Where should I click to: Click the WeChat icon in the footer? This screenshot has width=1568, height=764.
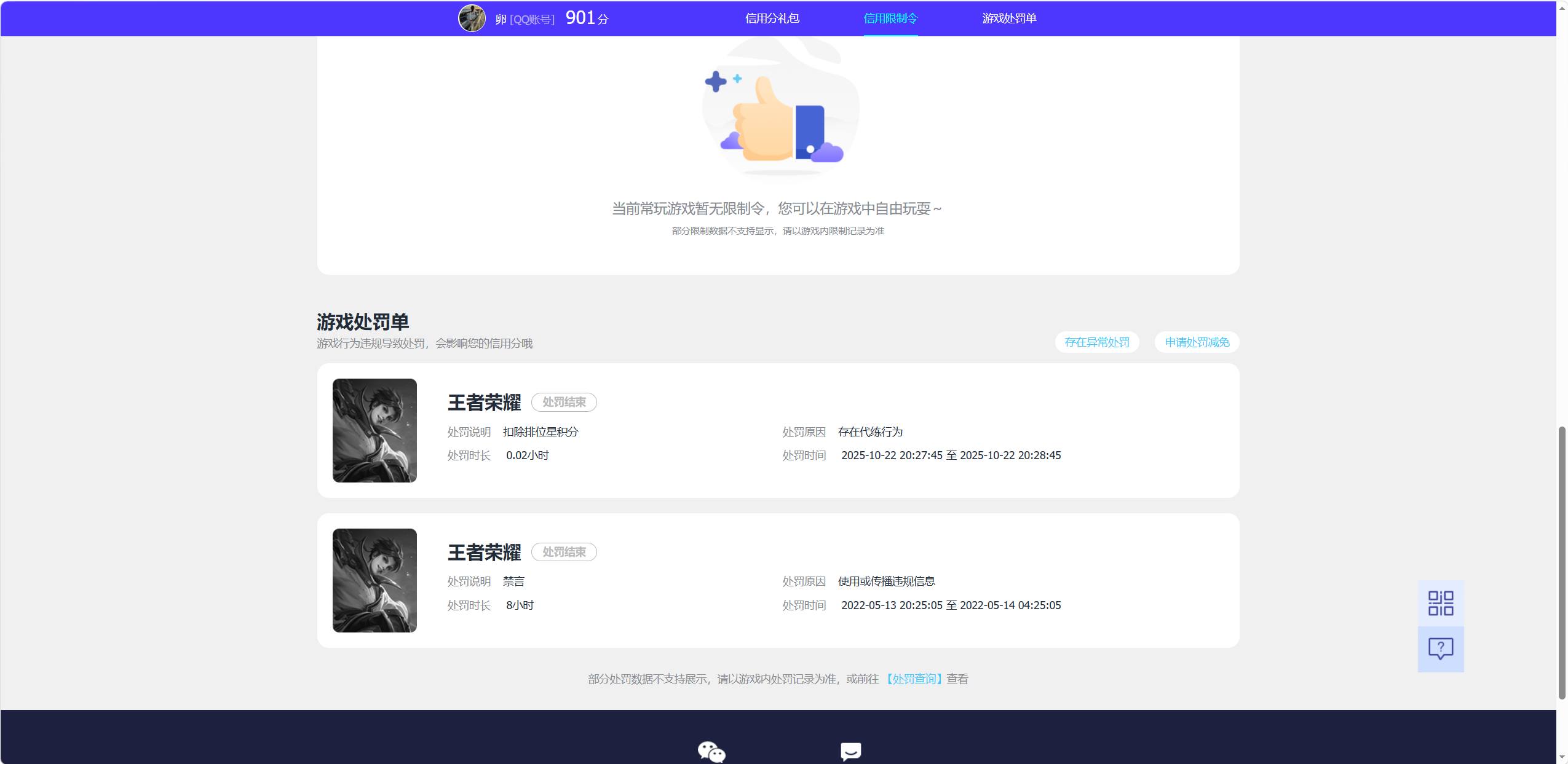point(711,752)
